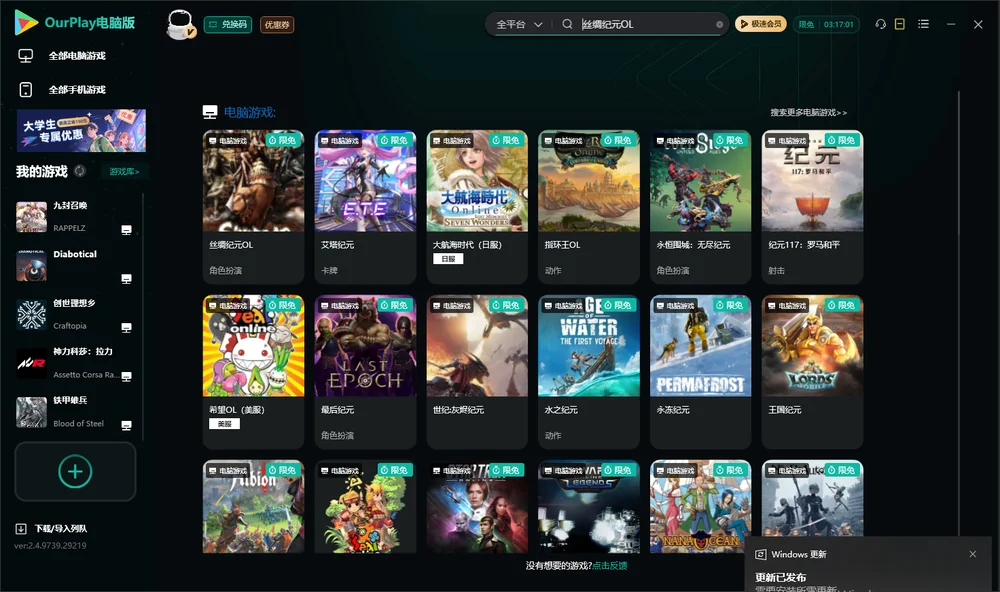Click the PC icon beside Blood of Steel
Screen dimensions: 1000x592
[x=126, y=426]
